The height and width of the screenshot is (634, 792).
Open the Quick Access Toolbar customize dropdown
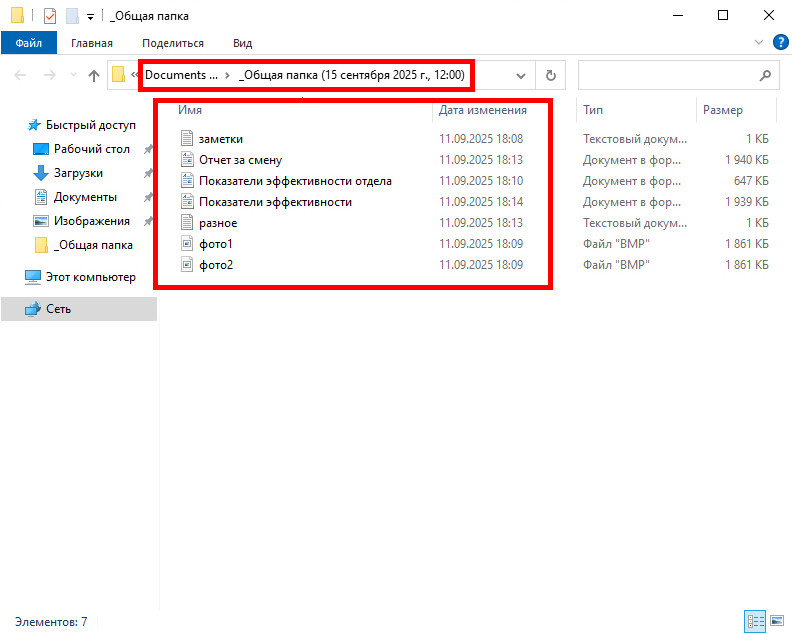(90, 17)
